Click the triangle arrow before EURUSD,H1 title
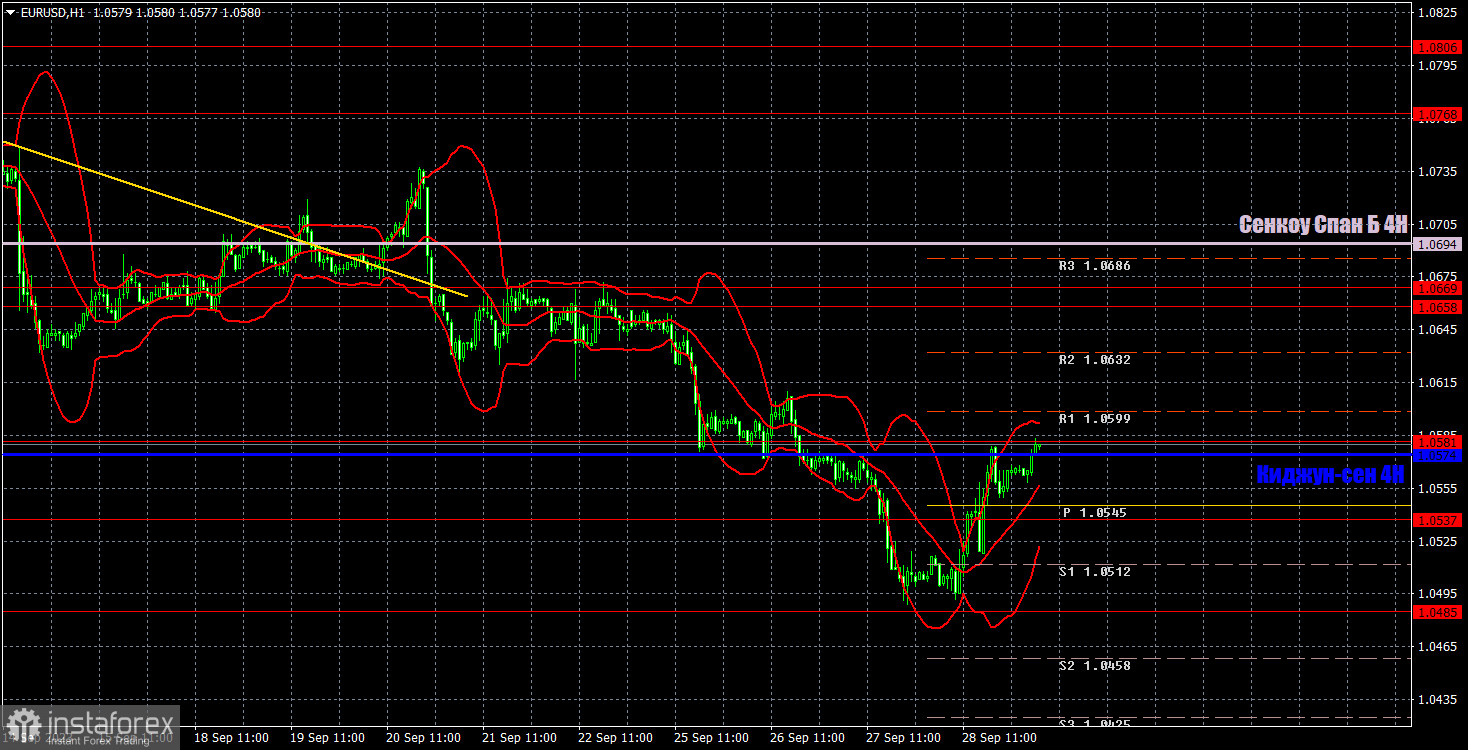This screenshot has height=750, width=1468. click(10, 13)
